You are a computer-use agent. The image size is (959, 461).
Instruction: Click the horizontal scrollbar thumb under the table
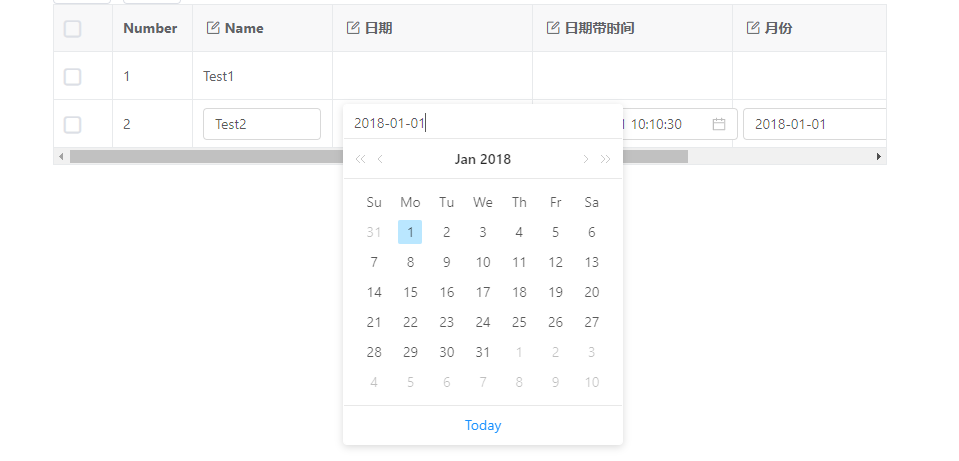[378, 156]
